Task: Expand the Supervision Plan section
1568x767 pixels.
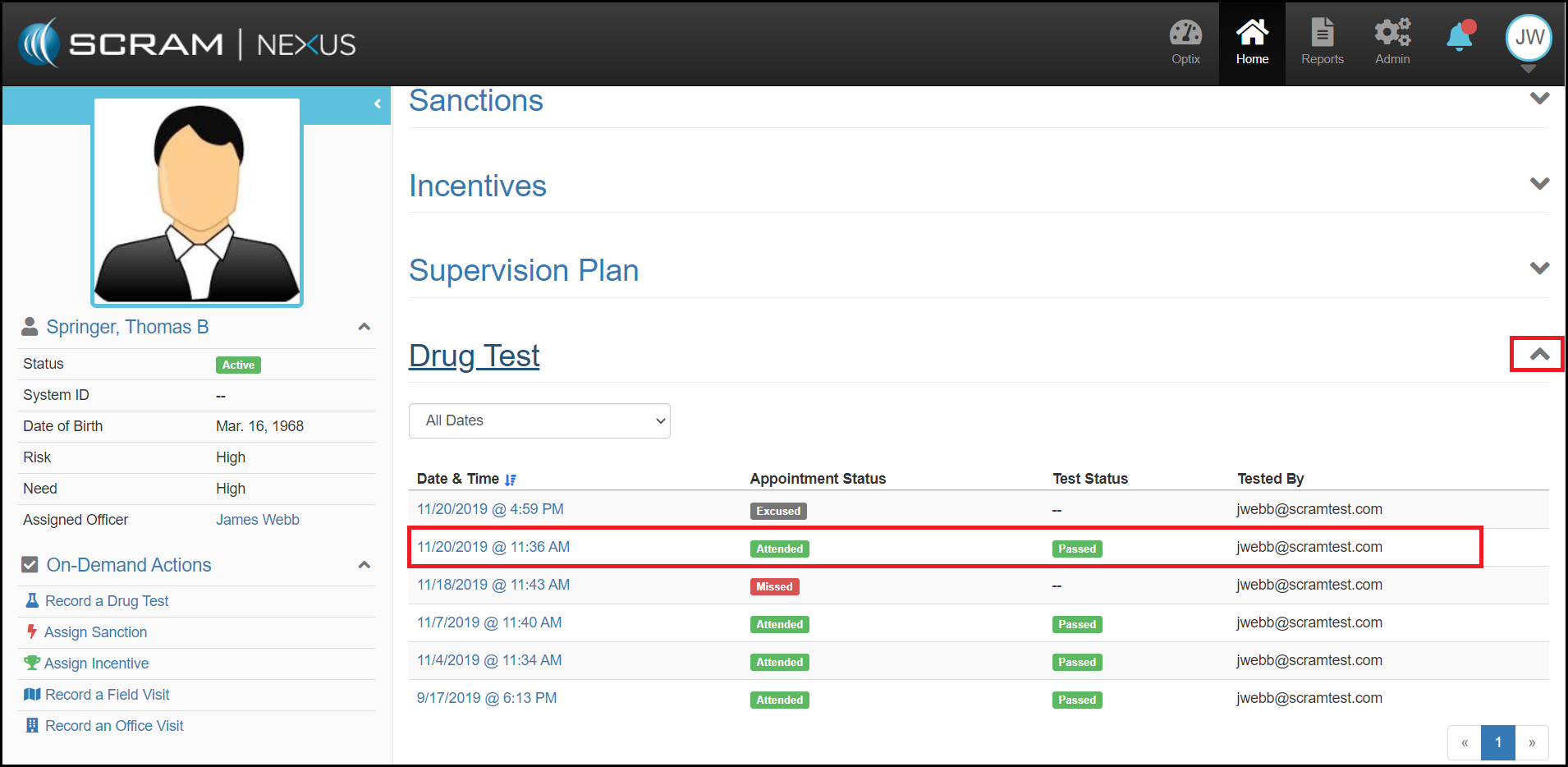Action: tap(1539, 269)
